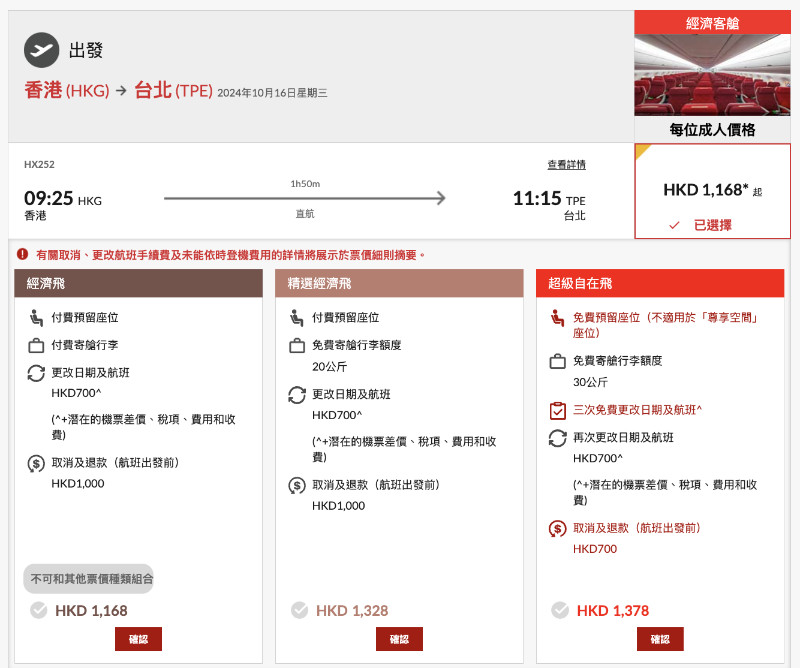Click the flight number HX252
This screenshot has height=668, width=800.
39,164
